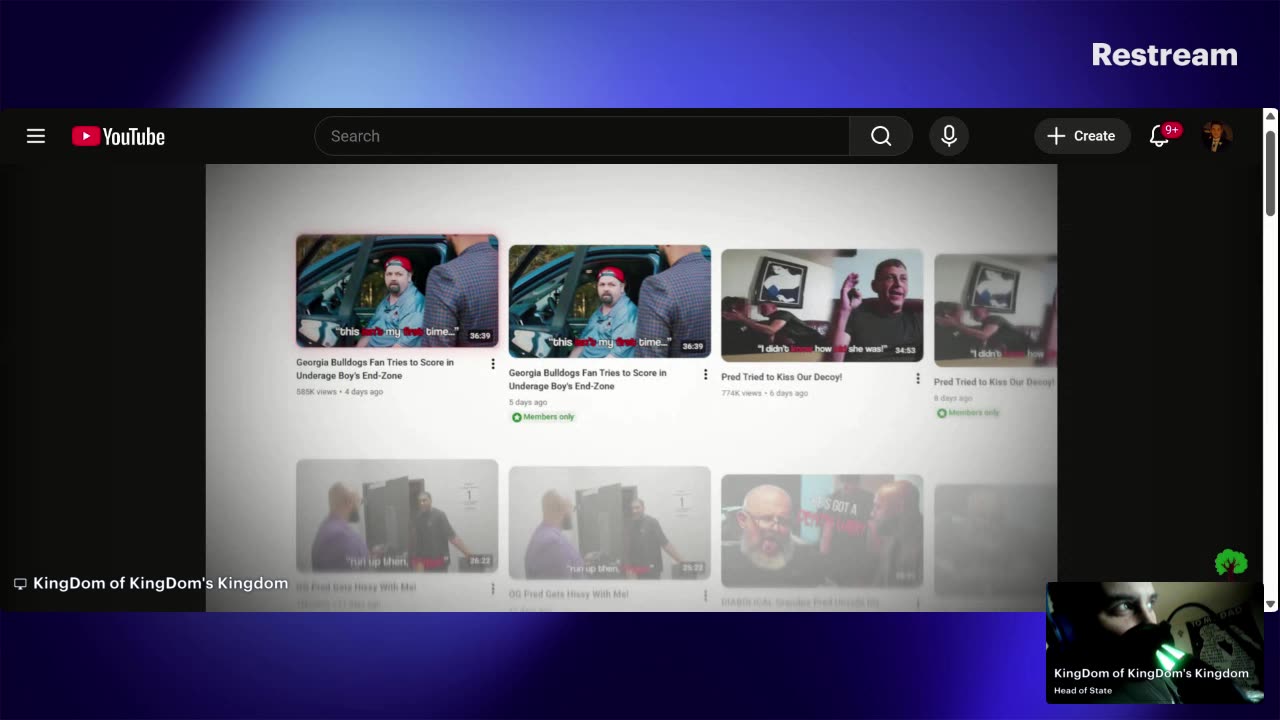The image size is (1280, 720).
Task: Click the vertical scrollbar thumb
Action: point(1271,172)
